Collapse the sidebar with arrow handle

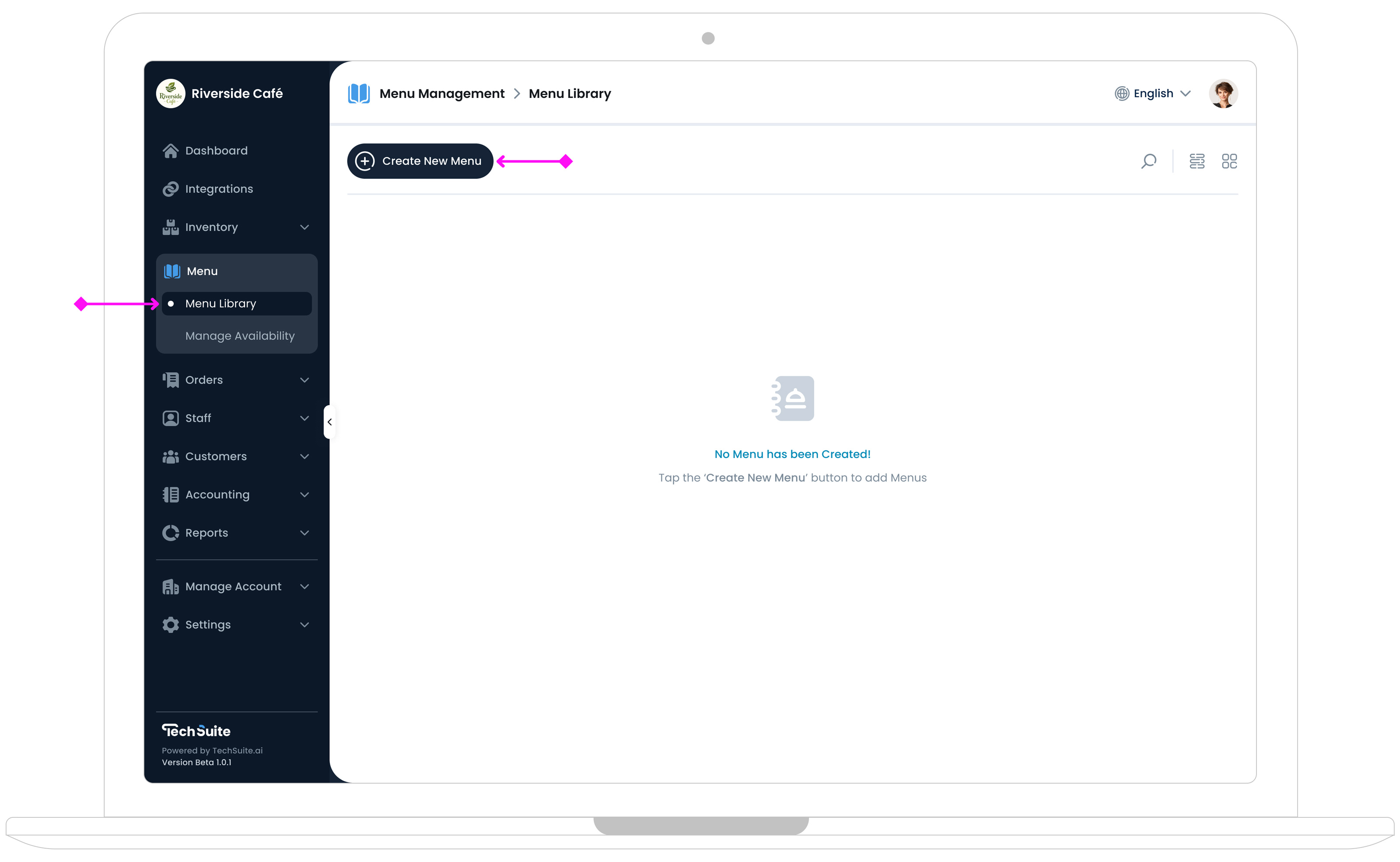tap(329, 422)
